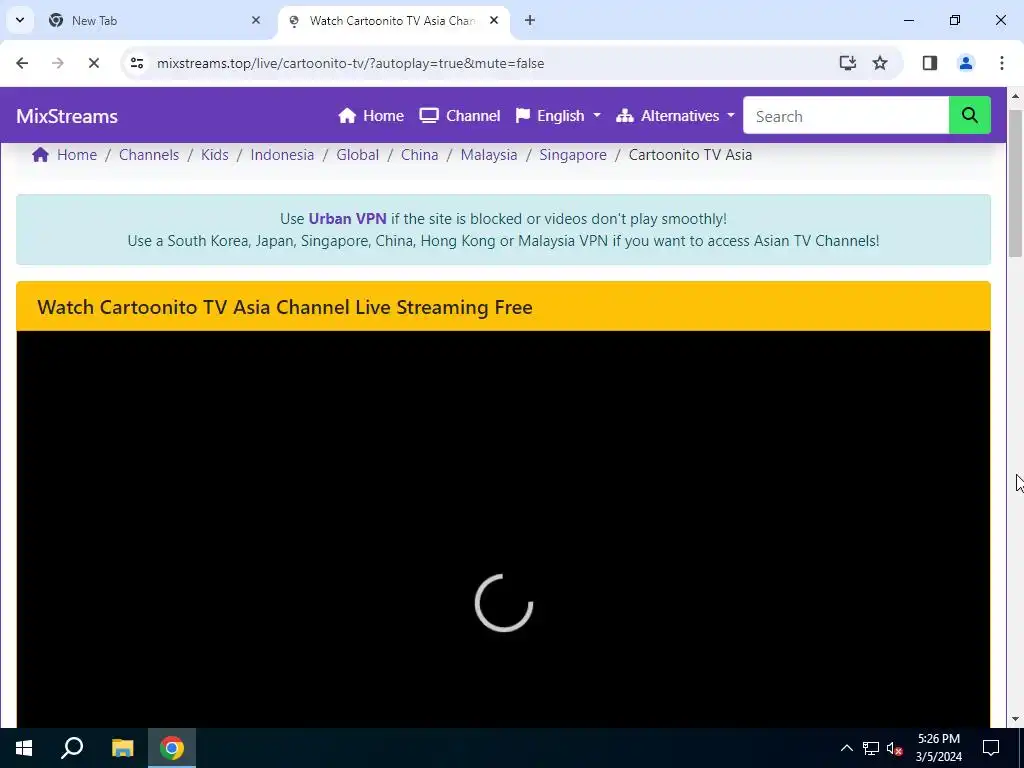Show hidden system tray icons

[846, 748]
